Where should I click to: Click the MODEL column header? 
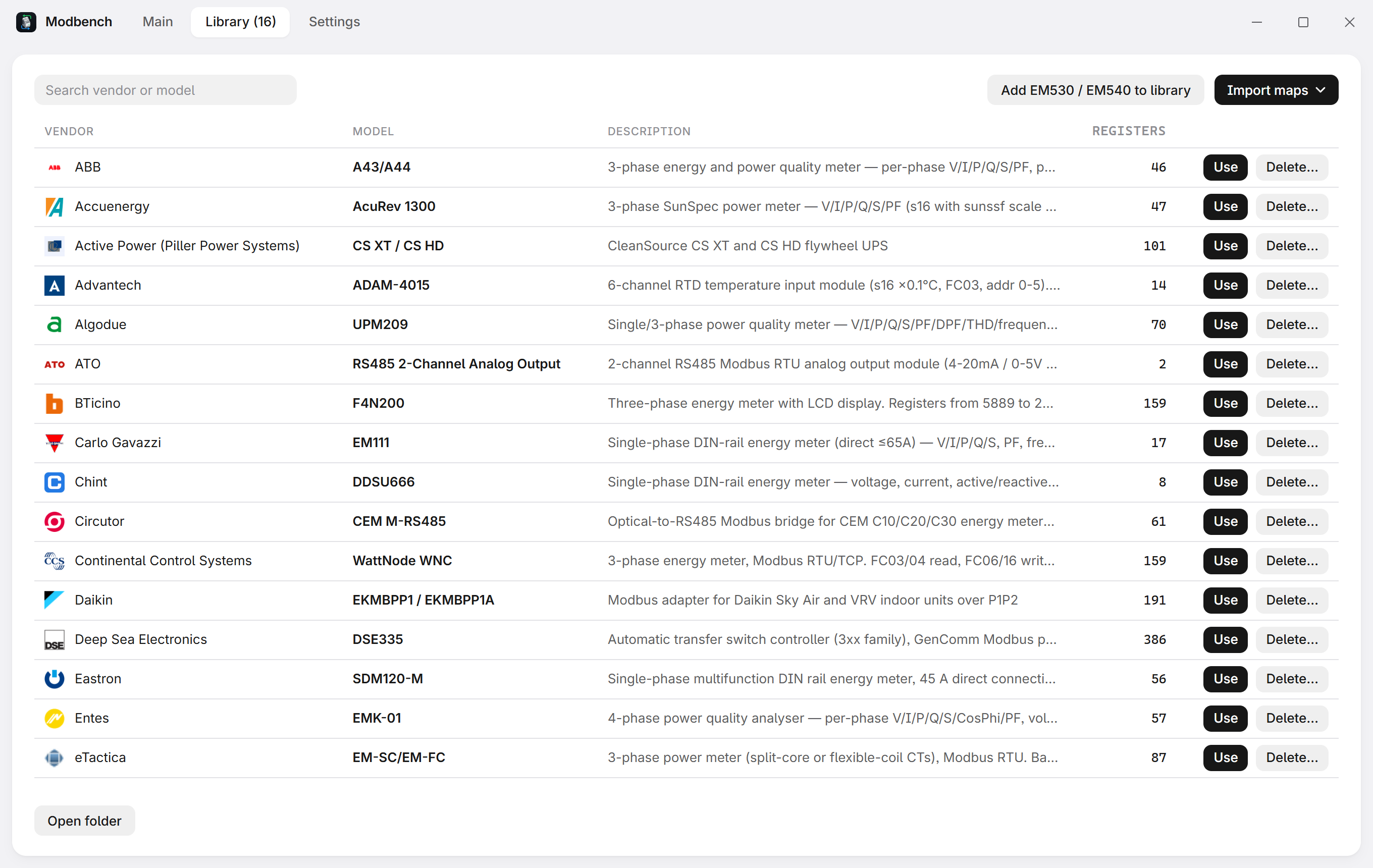pyautogui.click(x=373, y=131)
